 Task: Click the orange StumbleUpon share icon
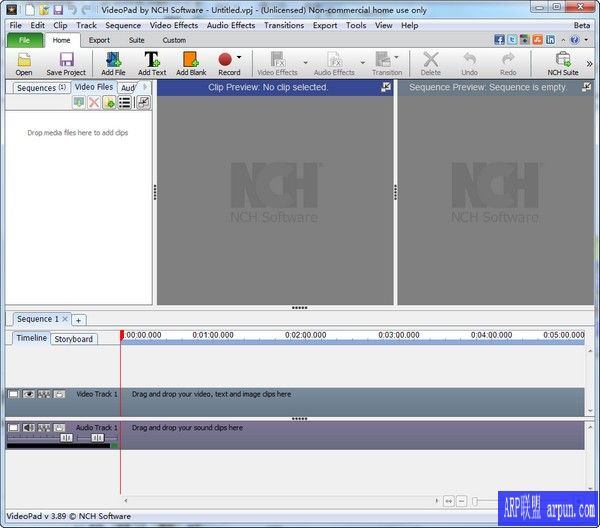click(x=538, y=40)
